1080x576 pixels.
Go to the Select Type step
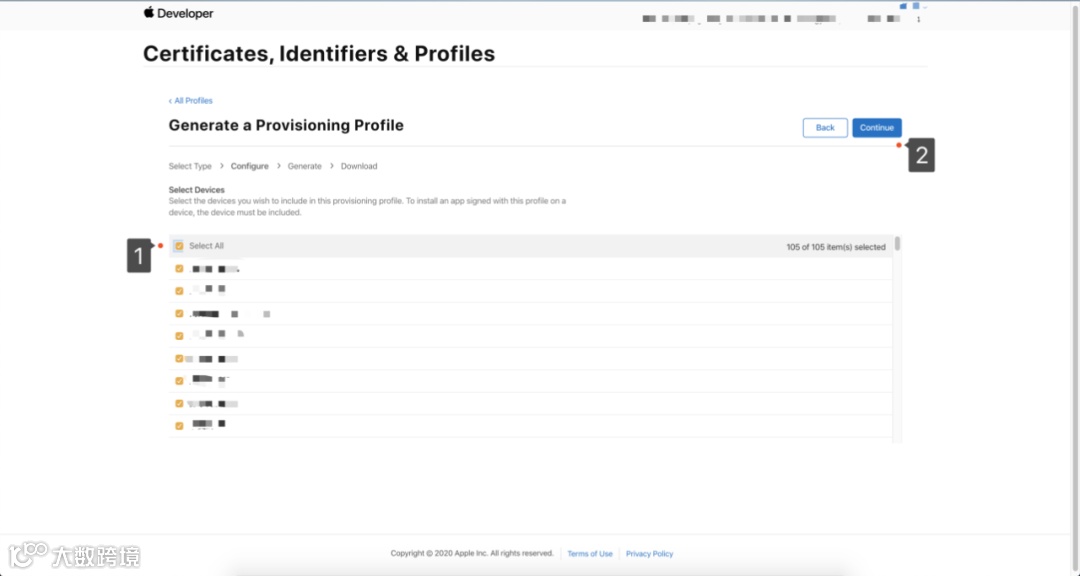click(190, 166)
